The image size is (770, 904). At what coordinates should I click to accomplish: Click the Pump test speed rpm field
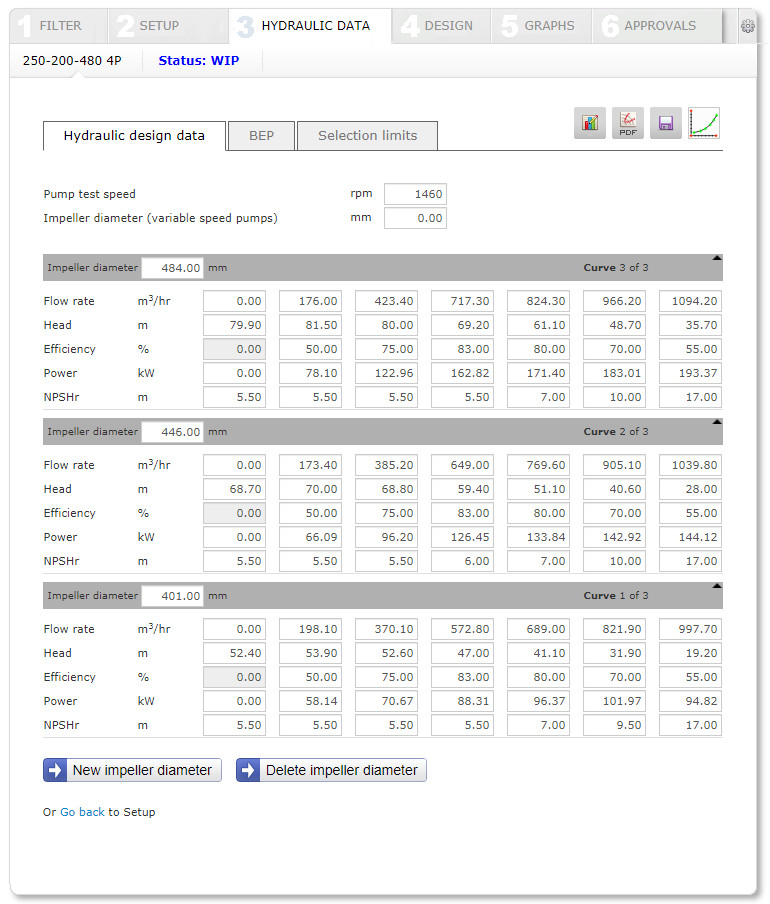tap(415, 194)
